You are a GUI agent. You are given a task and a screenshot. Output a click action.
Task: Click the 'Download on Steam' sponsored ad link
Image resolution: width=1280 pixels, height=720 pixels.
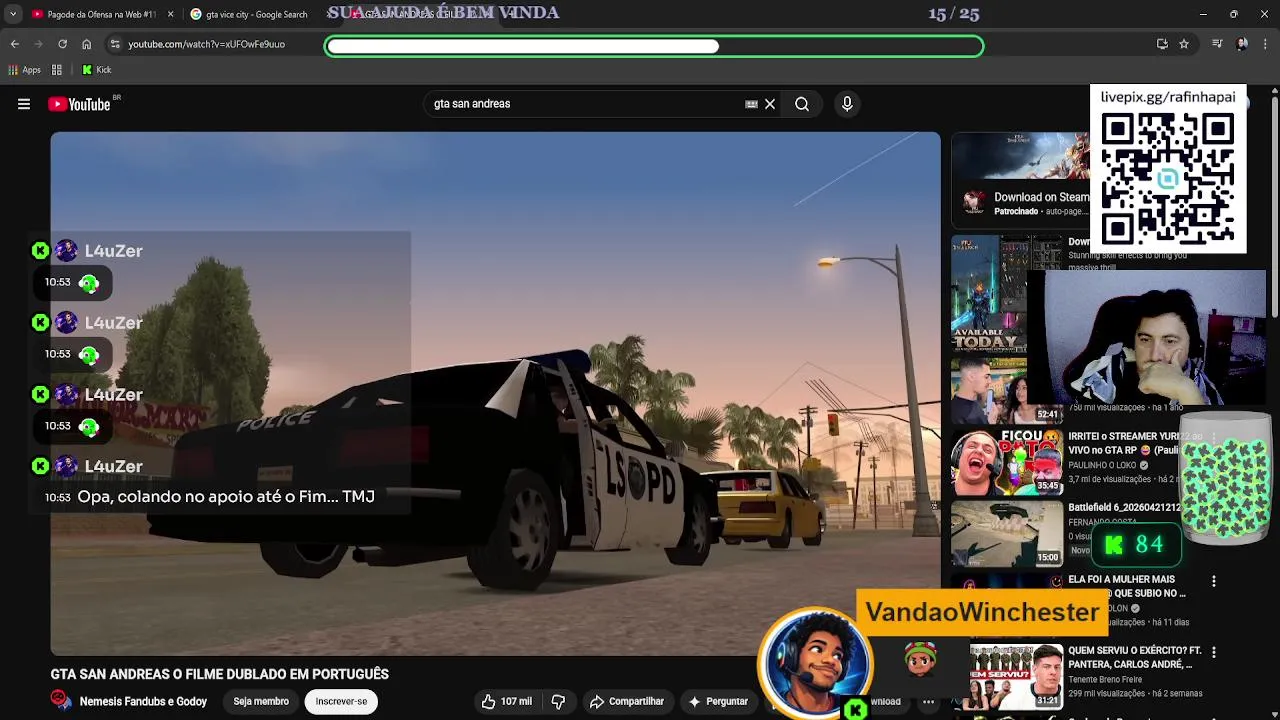click(1041, 197)
